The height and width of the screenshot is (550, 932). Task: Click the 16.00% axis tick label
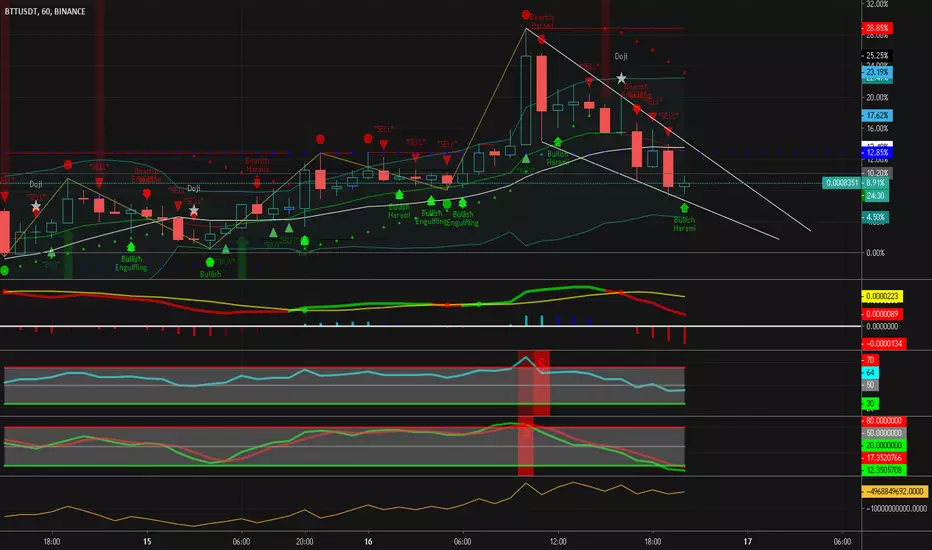tap(877, 128)
